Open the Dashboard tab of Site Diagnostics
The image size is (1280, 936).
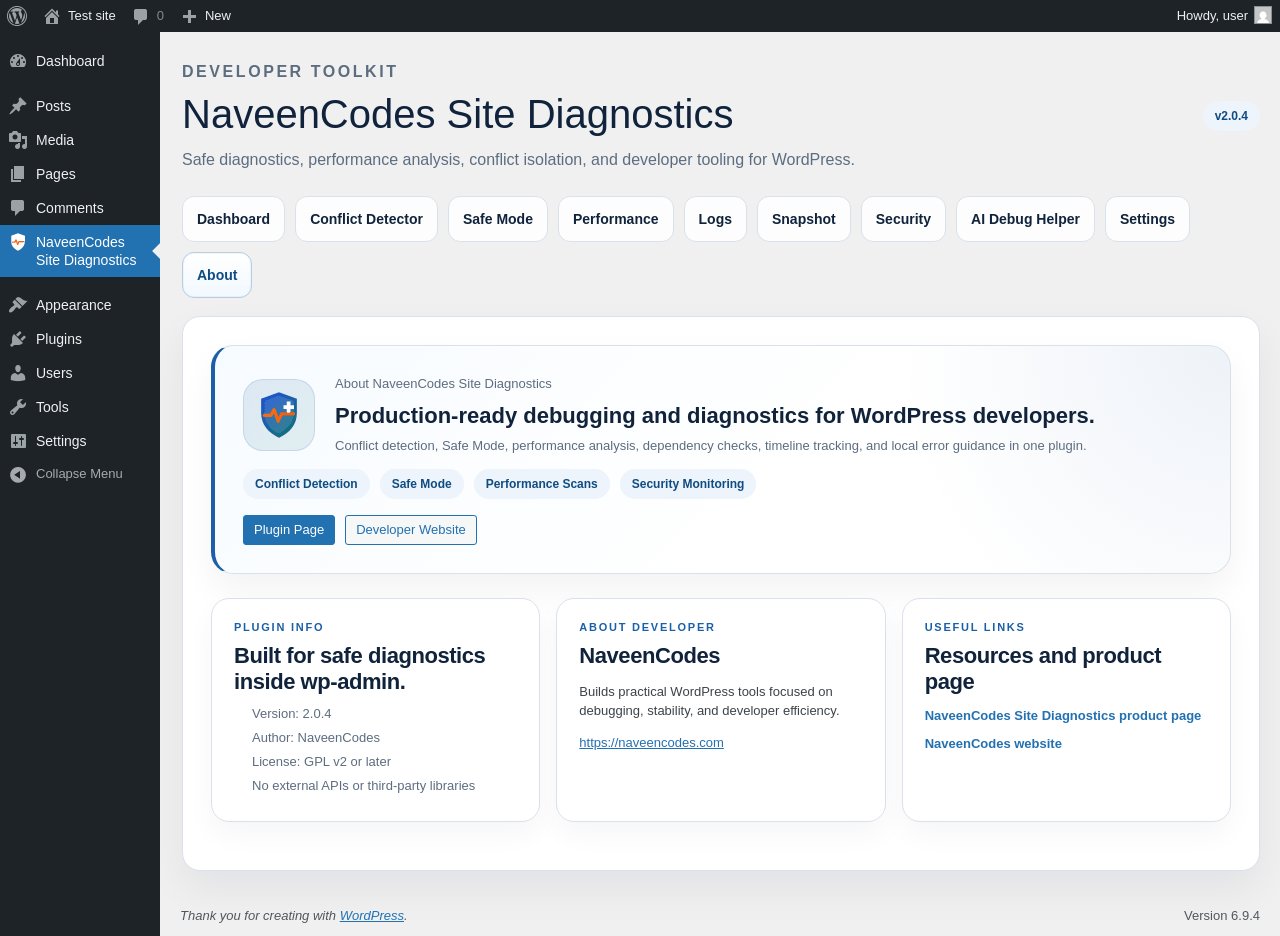coord(233,219)
